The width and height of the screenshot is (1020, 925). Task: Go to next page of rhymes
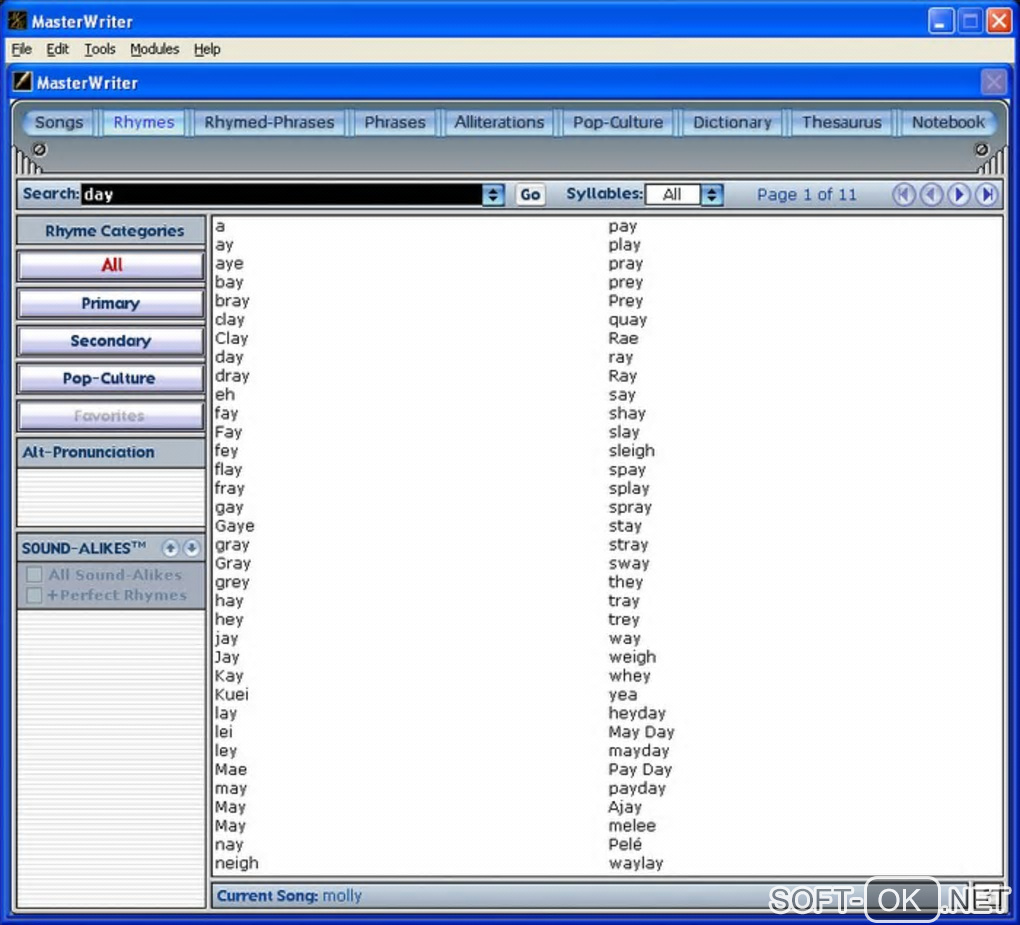click(959, 194)
